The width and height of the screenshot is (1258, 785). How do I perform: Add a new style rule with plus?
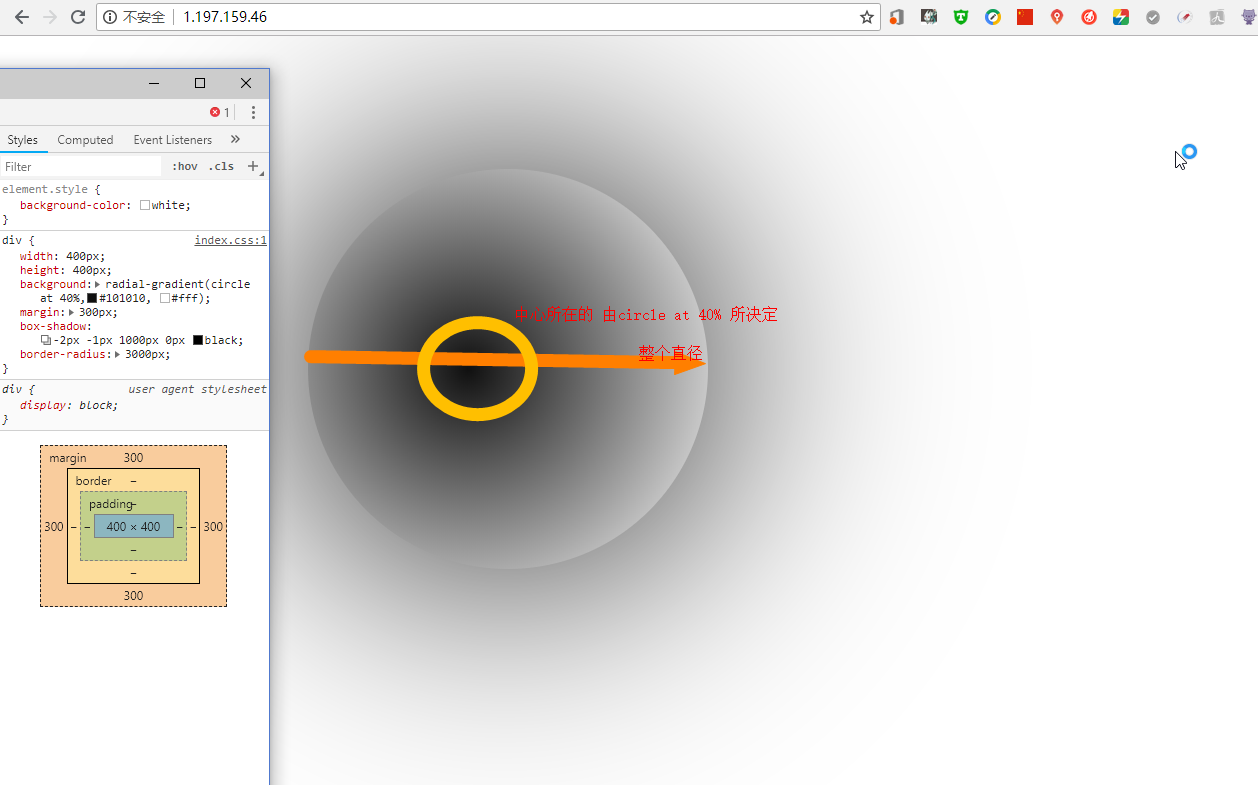tap(253, 166)
